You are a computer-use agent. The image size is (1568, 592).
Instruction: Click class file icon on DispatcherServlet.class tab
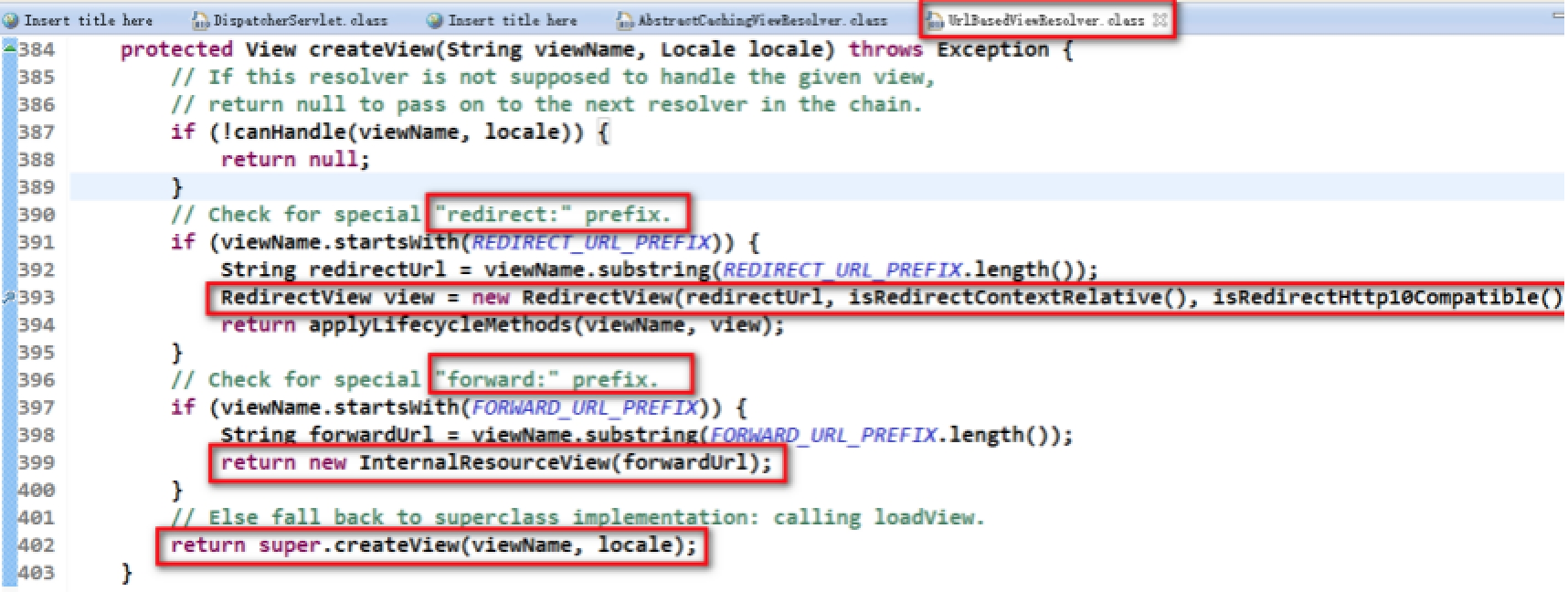click(x=201, y=20)
